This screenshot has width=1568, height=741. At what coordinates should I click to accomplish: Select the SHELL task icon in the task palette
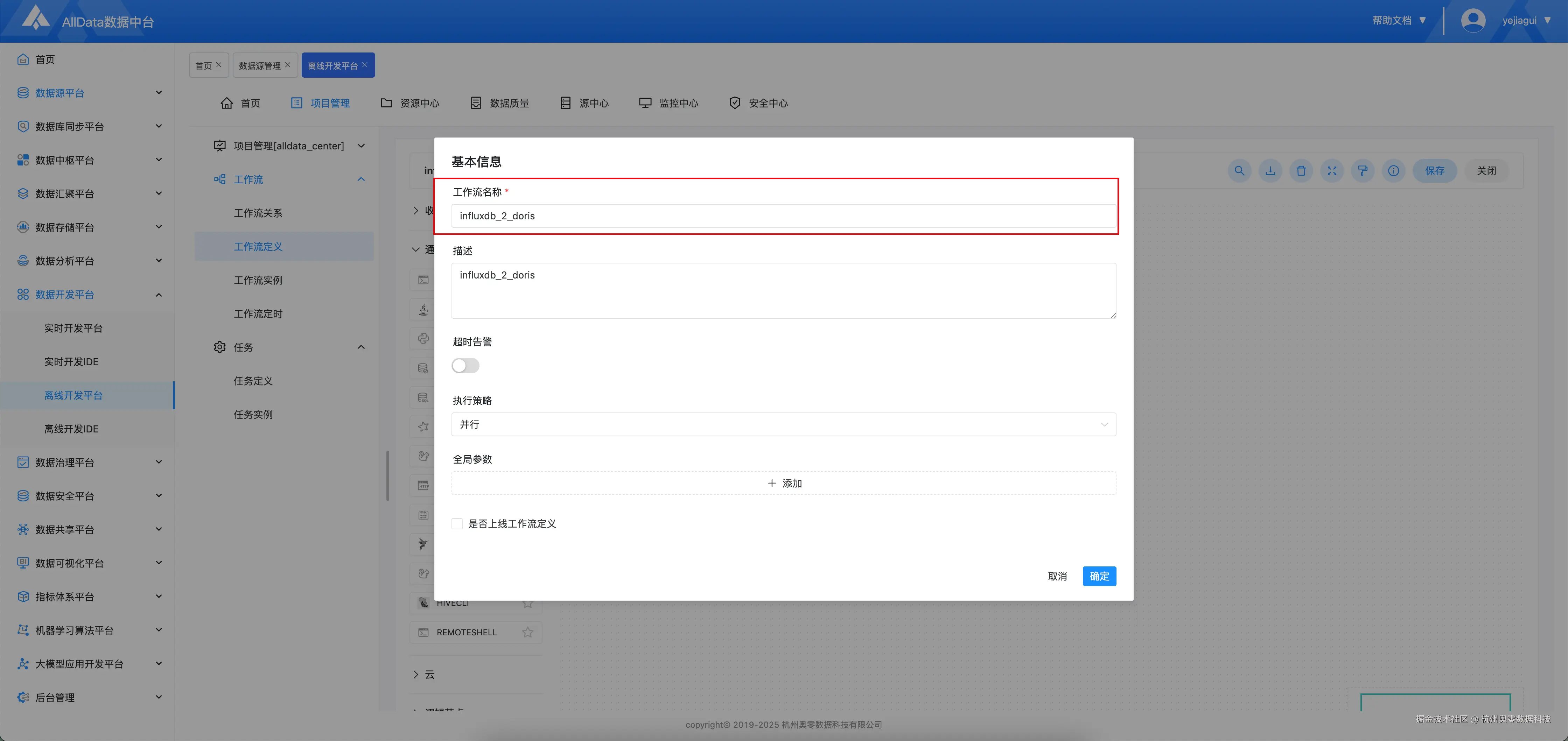pos(423,280)
